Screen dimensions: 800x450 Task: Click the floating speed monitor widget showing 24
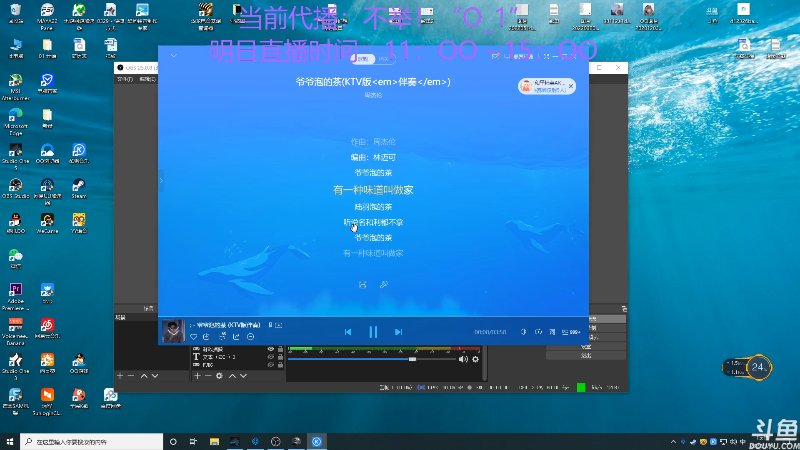(747, 367)
